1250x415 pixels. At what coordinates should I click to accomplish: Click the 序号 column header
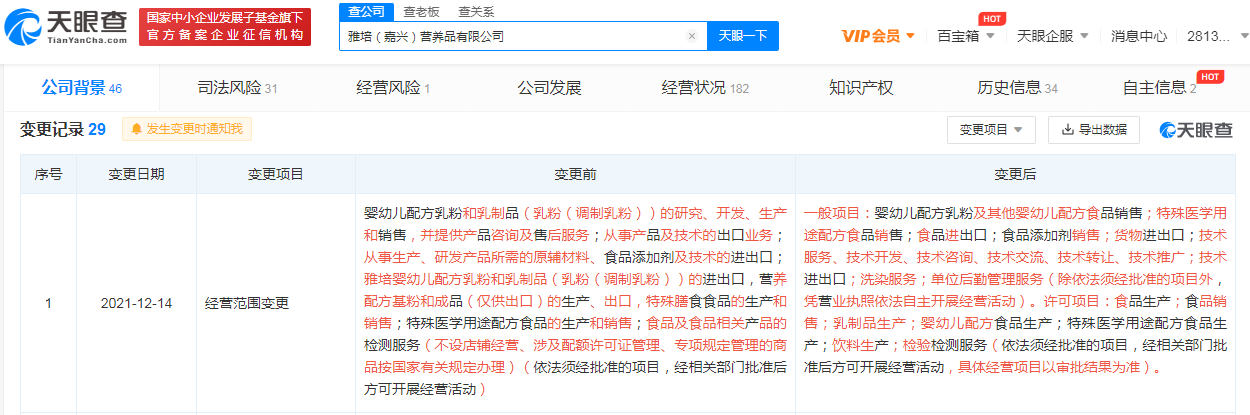(49, 174)
